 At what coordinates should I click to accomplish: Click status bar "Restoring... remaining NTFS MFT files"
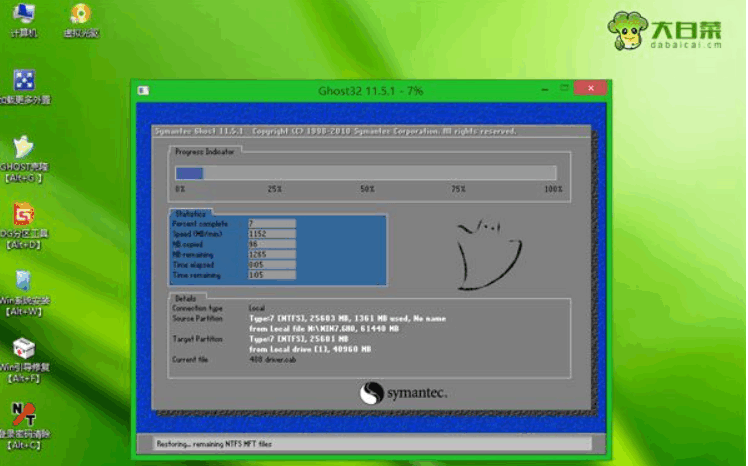[214, 444]
